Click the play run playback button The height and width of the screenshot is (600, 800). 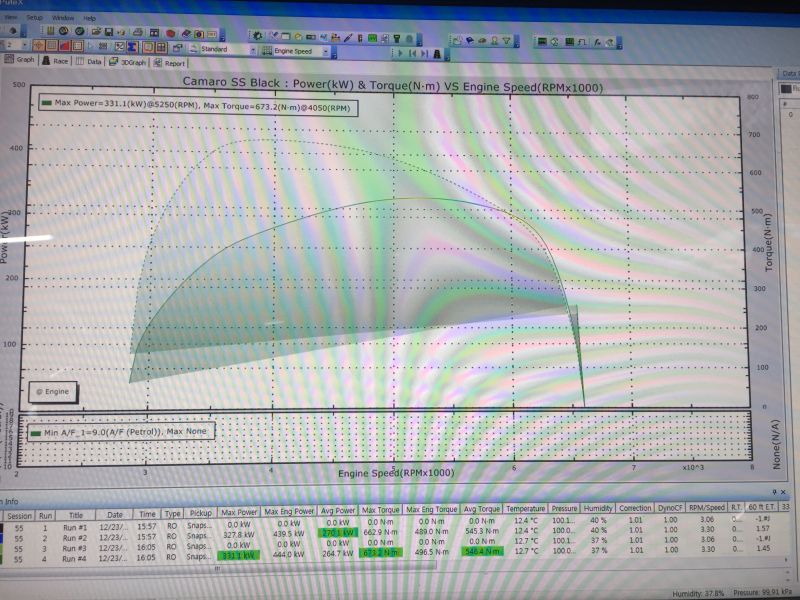click(401, 53)
